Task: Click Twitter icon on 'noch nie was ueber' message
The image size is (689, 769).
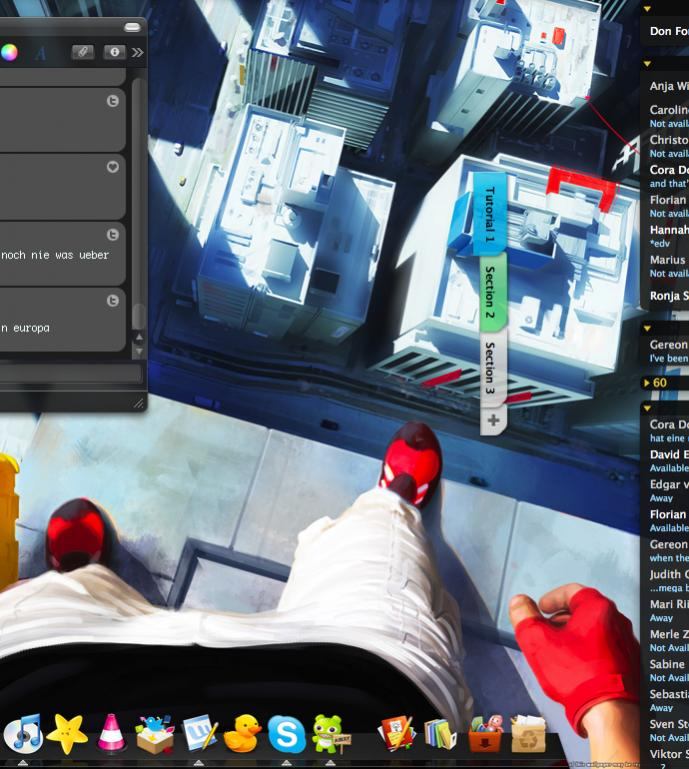Action: [x=113, y=235]
